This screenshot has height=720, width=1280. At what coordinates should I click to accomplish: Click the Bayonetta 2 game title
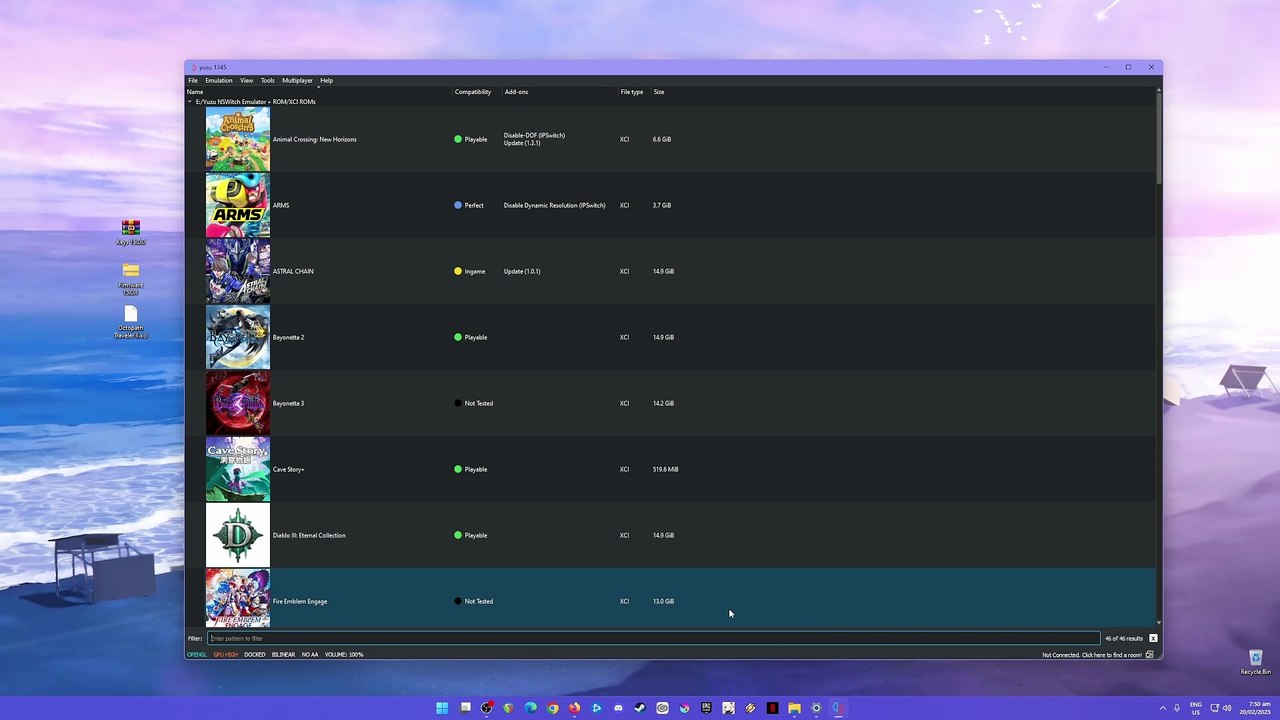(x=289, y=337)
